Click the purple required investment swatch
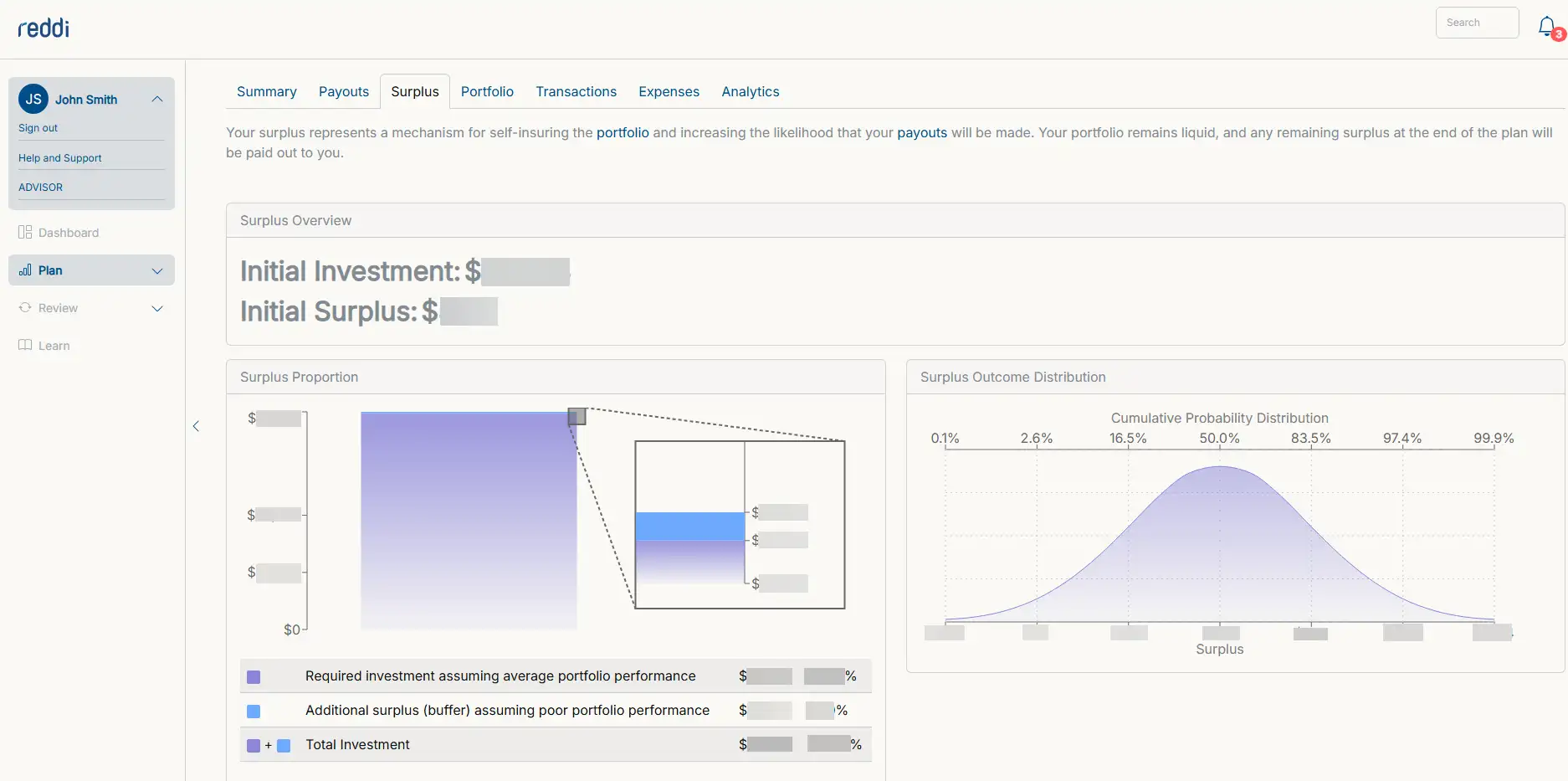The width and height of the screenshot is (1568, 781). tap(254, 676)
